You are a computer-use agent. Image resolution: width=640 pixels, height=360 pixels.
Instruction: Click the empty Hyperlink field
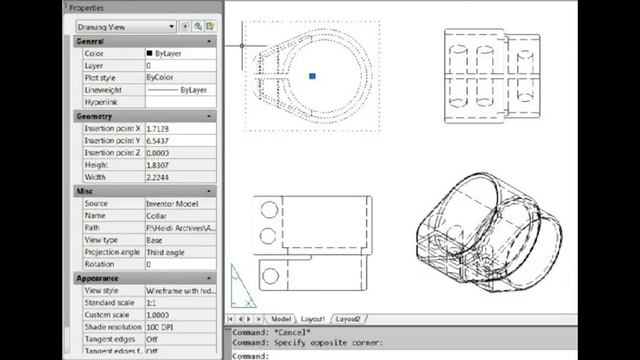pos(181,102)
